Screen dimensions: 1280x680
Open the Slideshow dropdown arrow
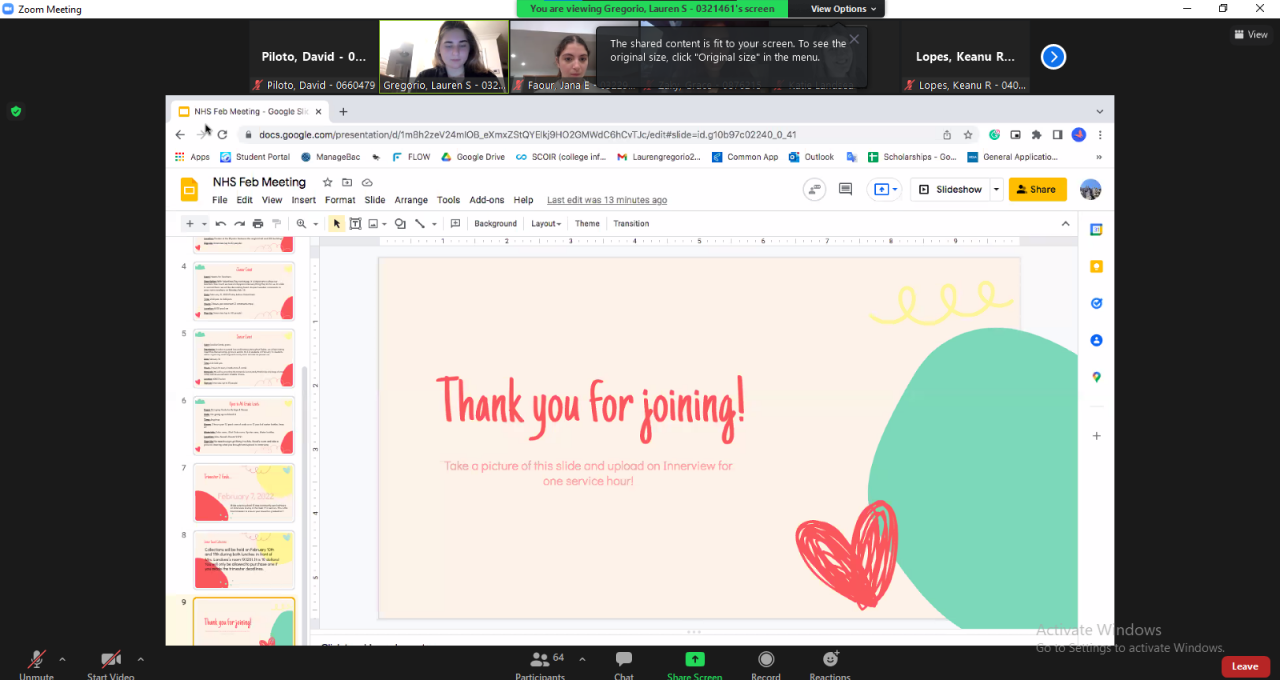click(996, 189)
